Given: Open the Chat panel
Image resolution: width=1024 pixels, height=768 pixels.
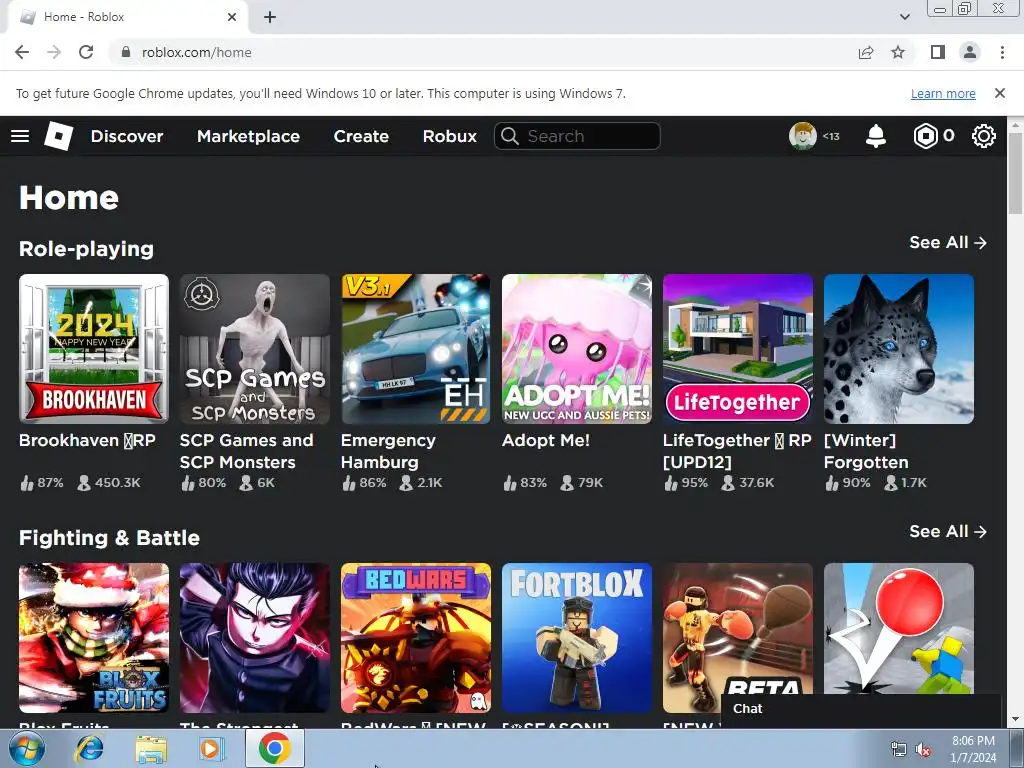Looking at the screenshot, I should pos(861,709).
